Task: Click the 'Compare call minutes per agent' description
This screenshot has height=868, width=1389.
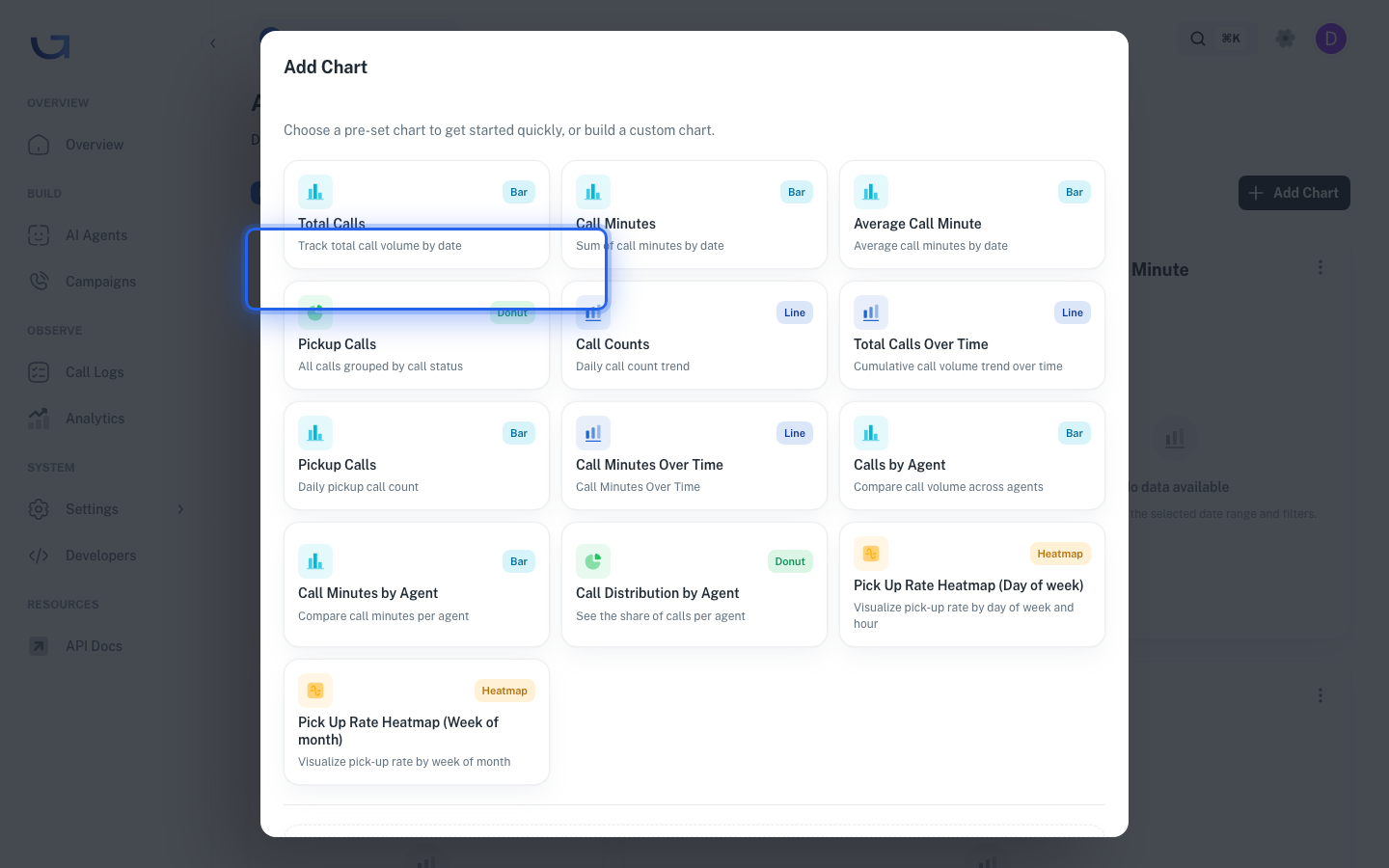Action: pos(384,616)
